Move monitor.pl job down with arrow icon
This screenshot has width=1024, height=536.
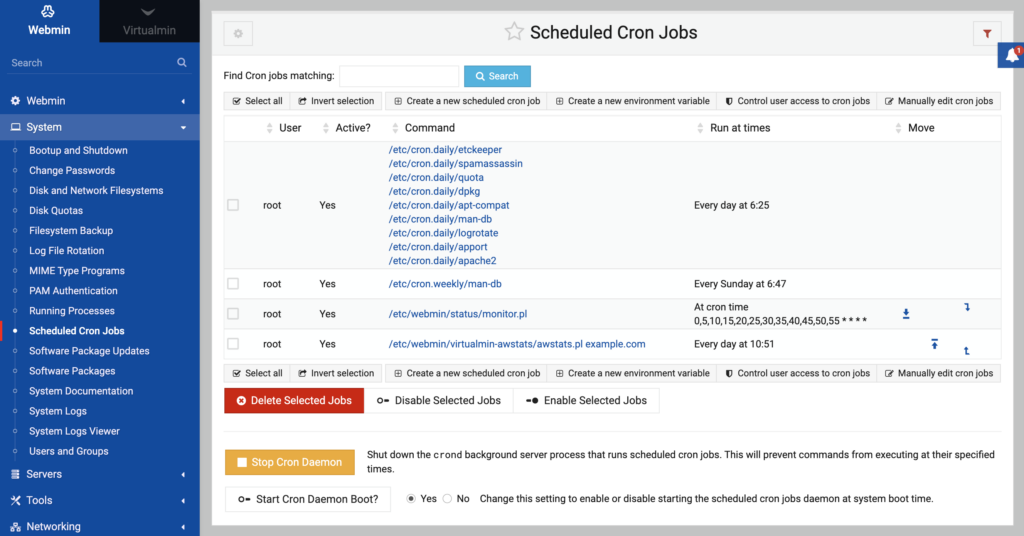pos(906,314)
